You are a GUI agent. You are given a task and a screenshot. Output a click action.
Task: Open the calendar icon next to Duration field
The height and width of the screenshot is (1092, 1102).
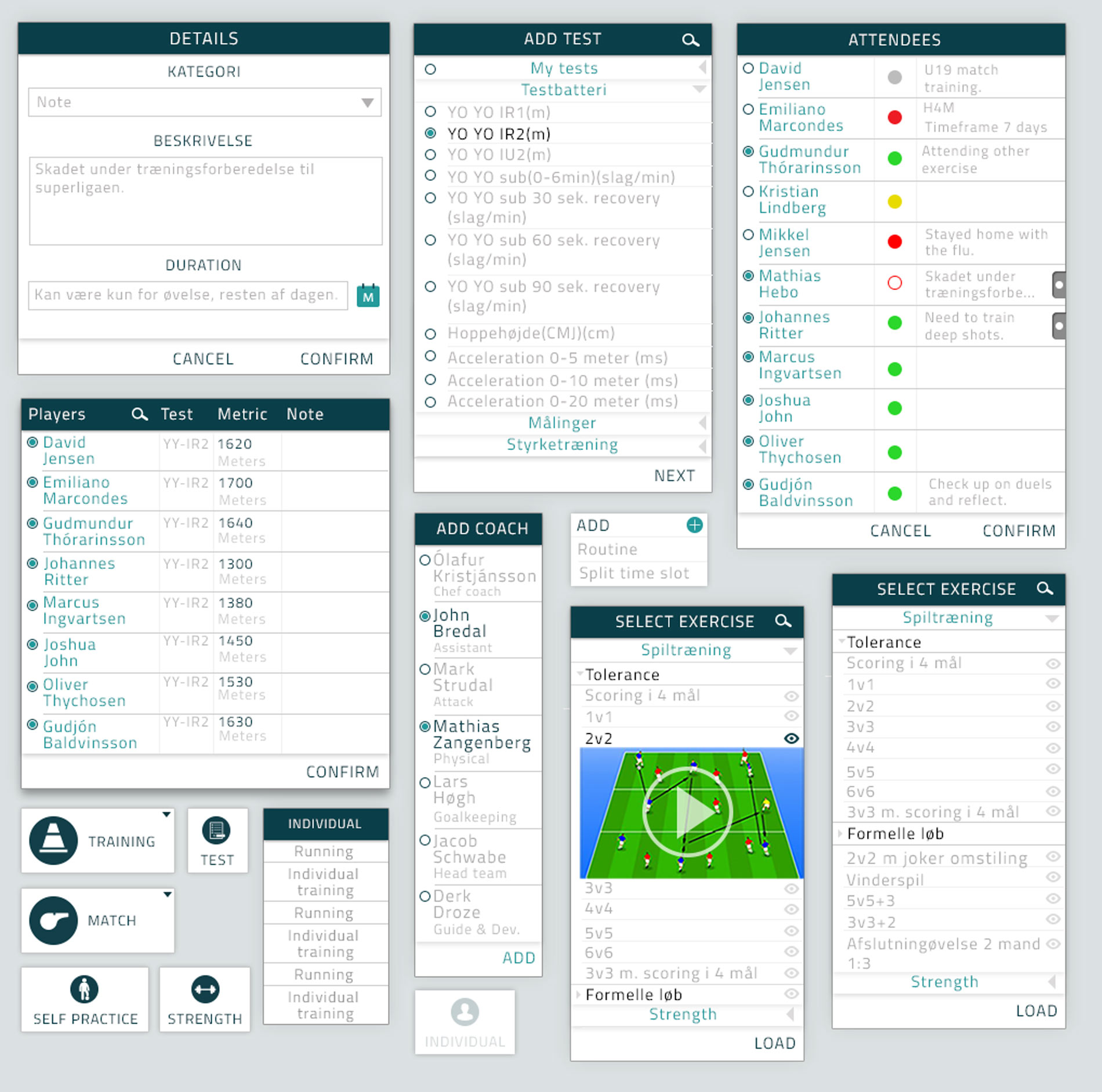tap(368, 296)
